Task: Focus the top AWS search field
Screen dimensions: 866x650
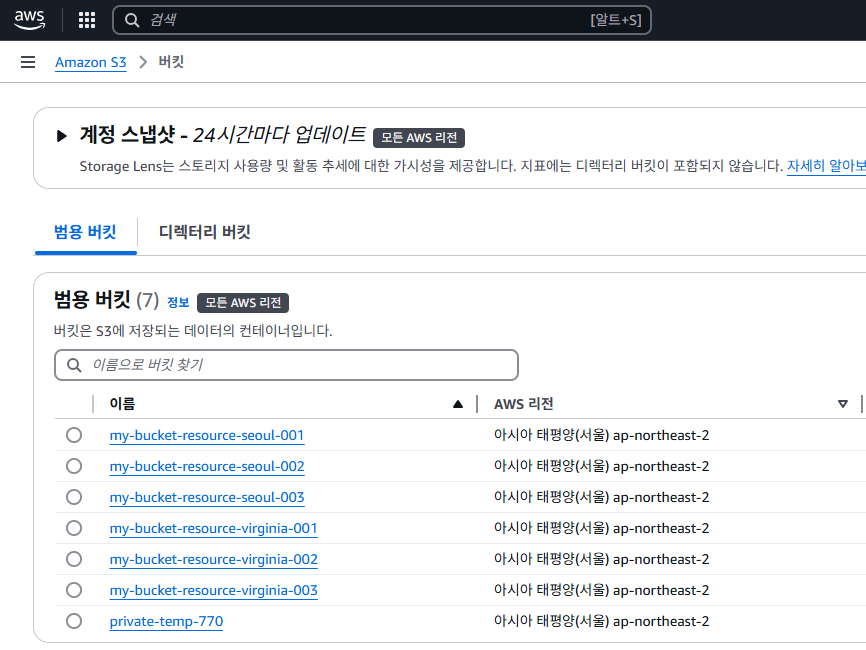Action: pyautogui.click(x=382, y=20)
